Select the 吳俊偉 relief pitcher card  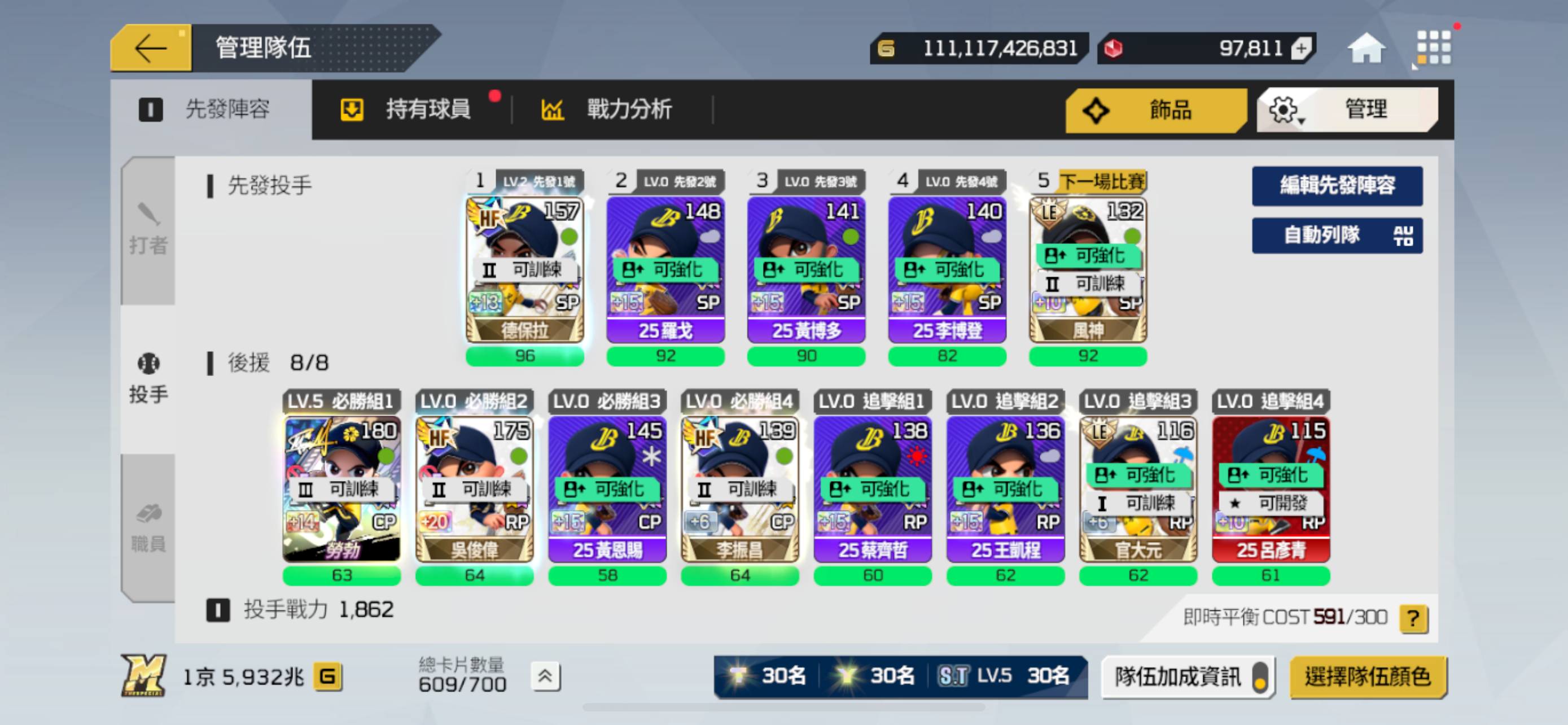point(474,490)
